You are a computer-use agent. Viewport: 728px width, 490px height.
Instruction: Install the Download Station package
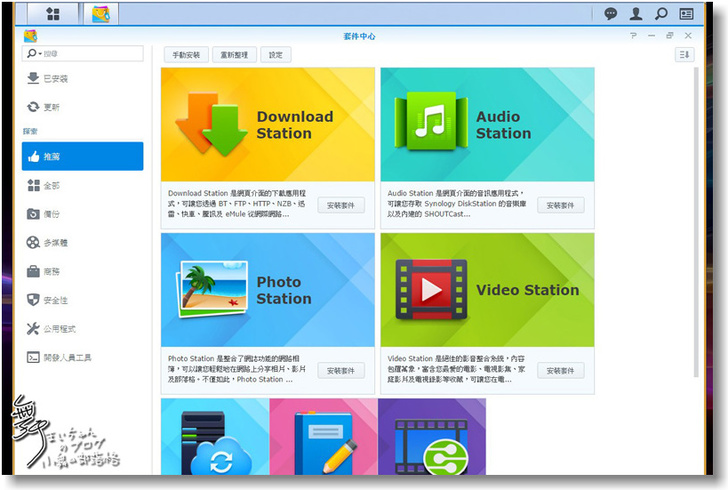[x=341, y=205]
